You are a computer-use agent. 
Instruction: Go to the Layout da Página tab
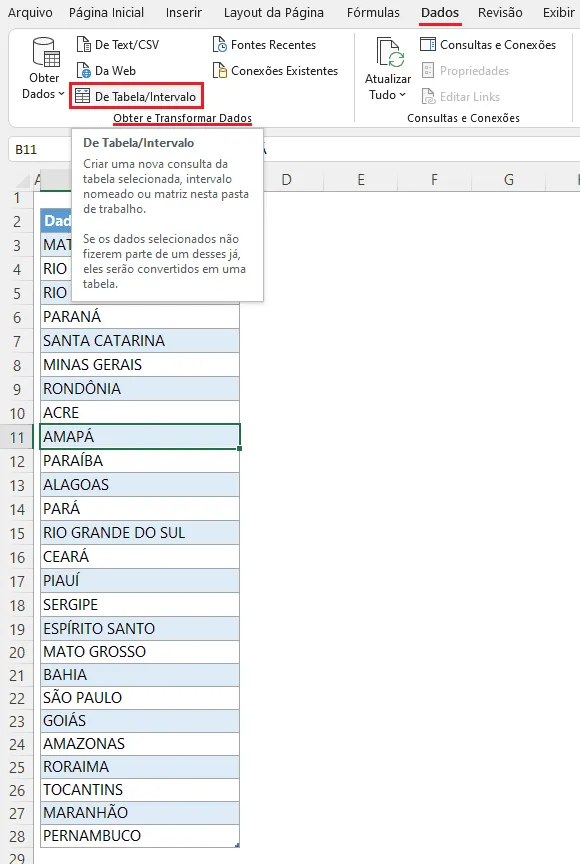point(274,13)
